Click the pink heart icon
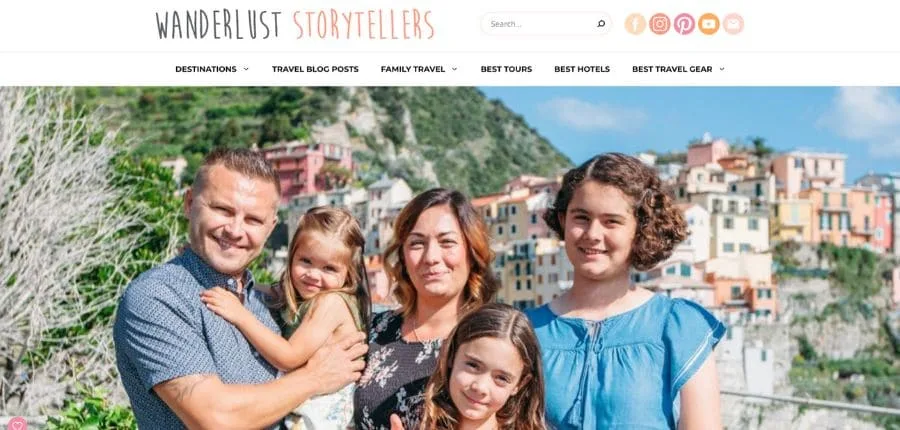 point(17,424)
